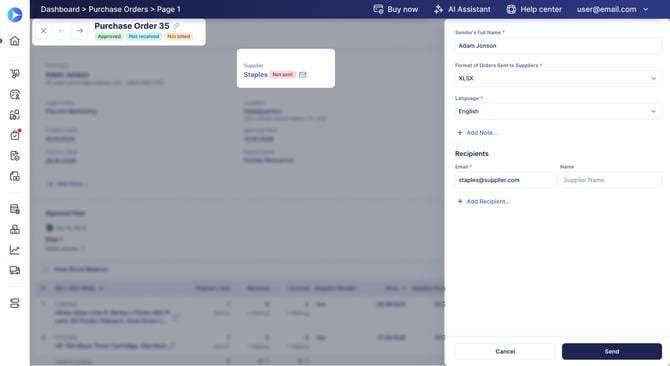Close Purchase Order 35 with the X
Image resolution: width=670 pixels, height=366 pixels.
point(43,31)
